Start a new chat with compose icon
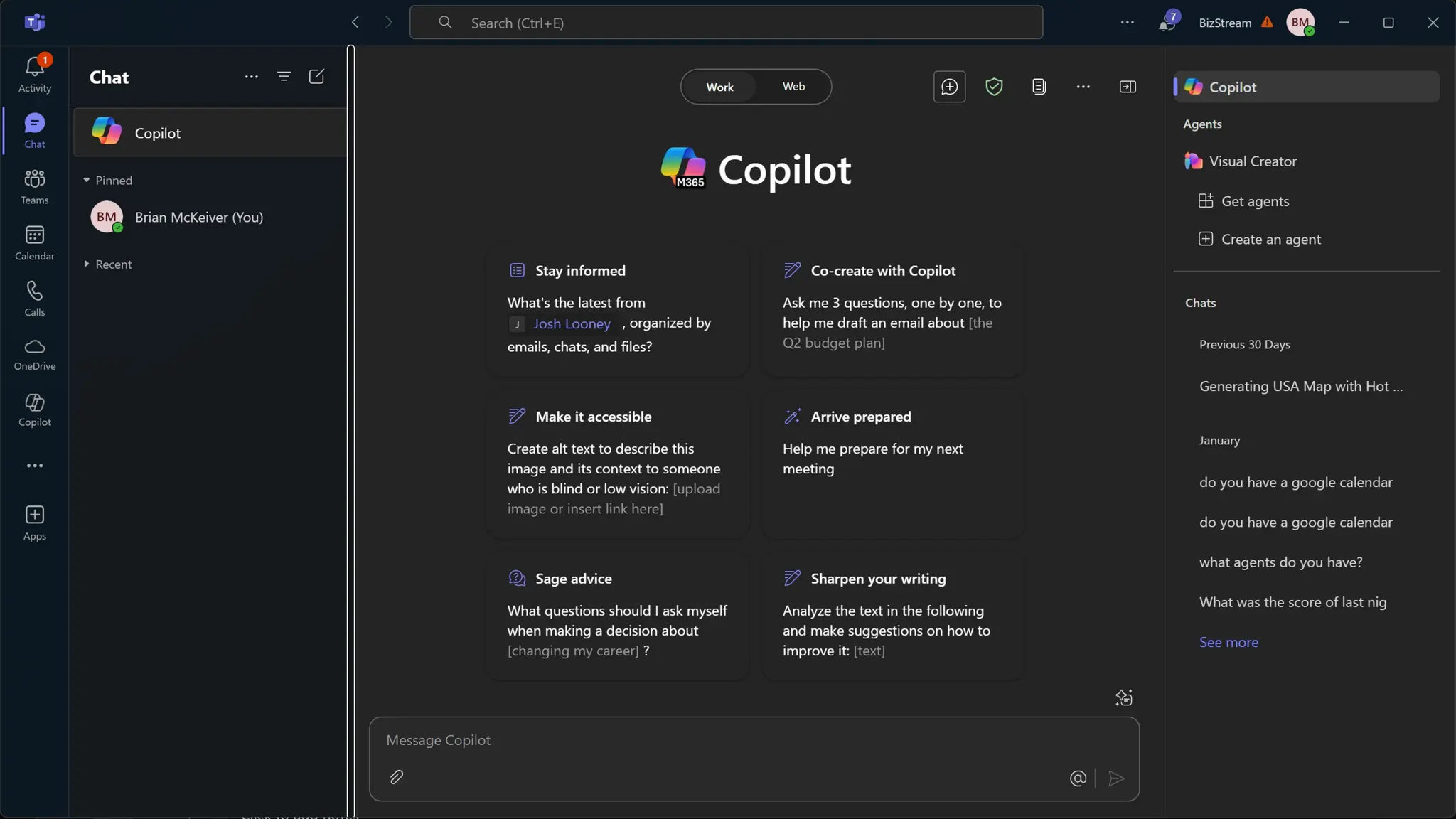This screenshot has height=819, width=1456. [316, 77]
